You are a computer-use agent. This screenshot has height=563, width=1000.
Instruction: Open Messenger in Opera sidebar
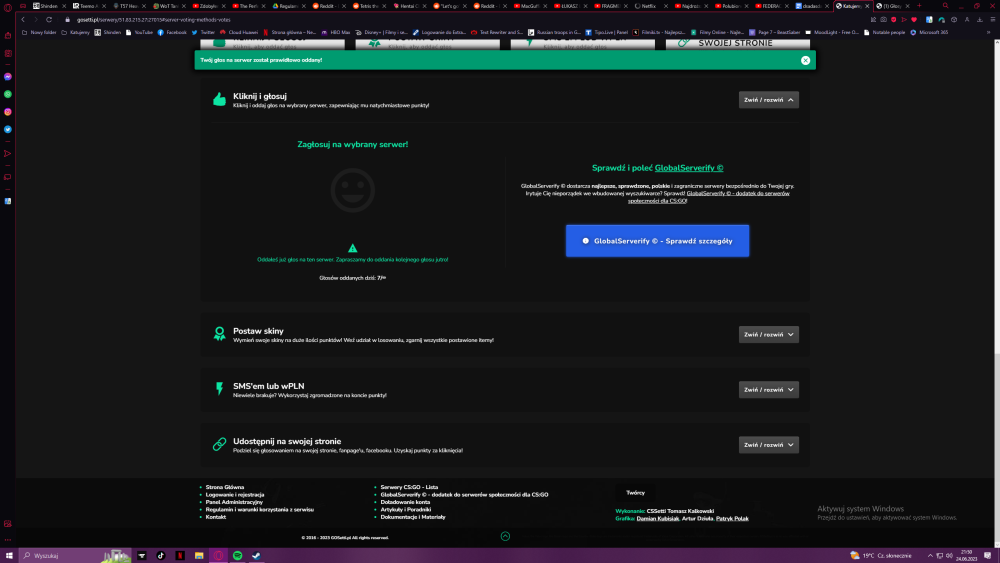coord(8,77)
